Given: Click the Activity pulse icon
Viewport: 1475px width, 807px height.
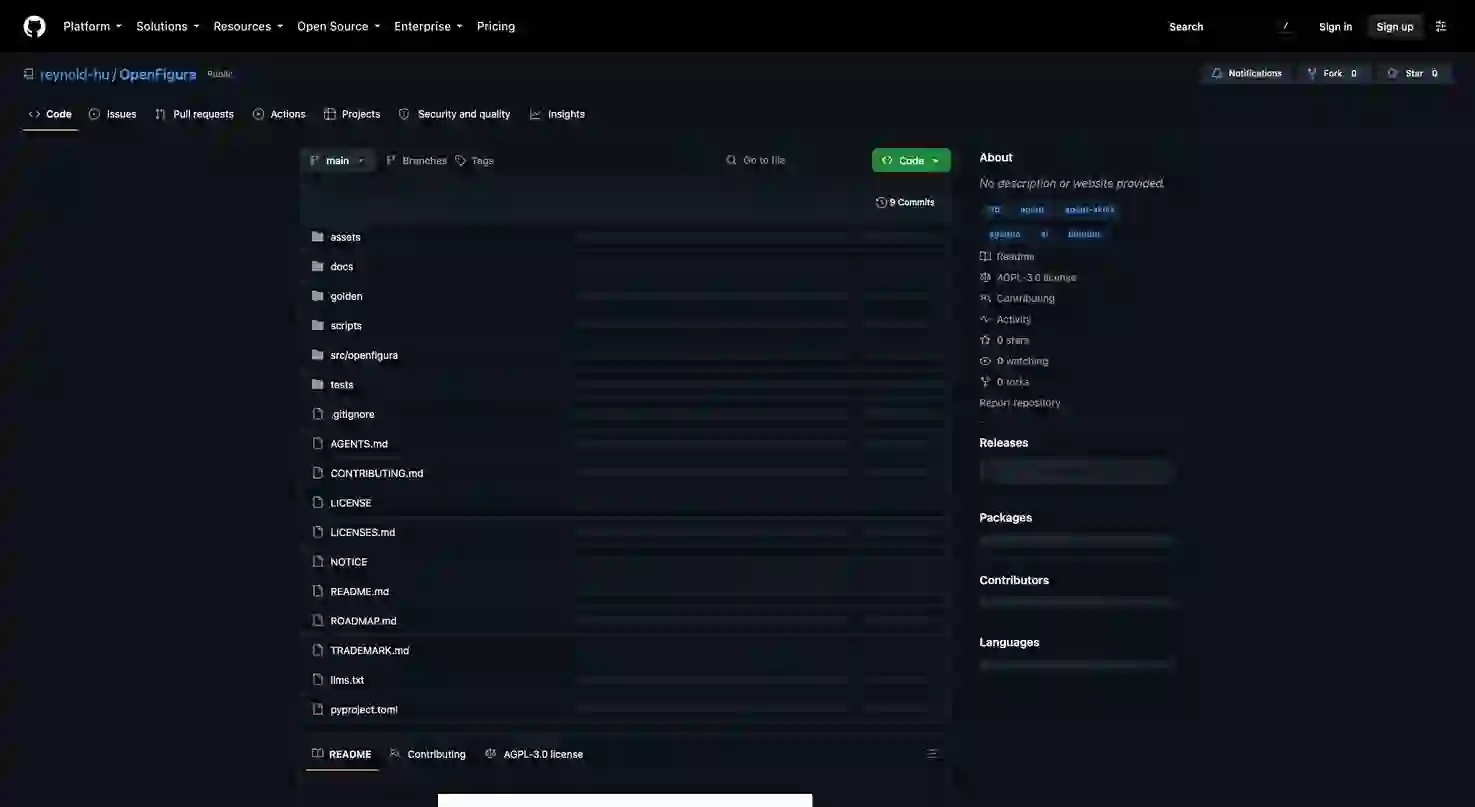Looking at the screenshot, I should (985, 320).
